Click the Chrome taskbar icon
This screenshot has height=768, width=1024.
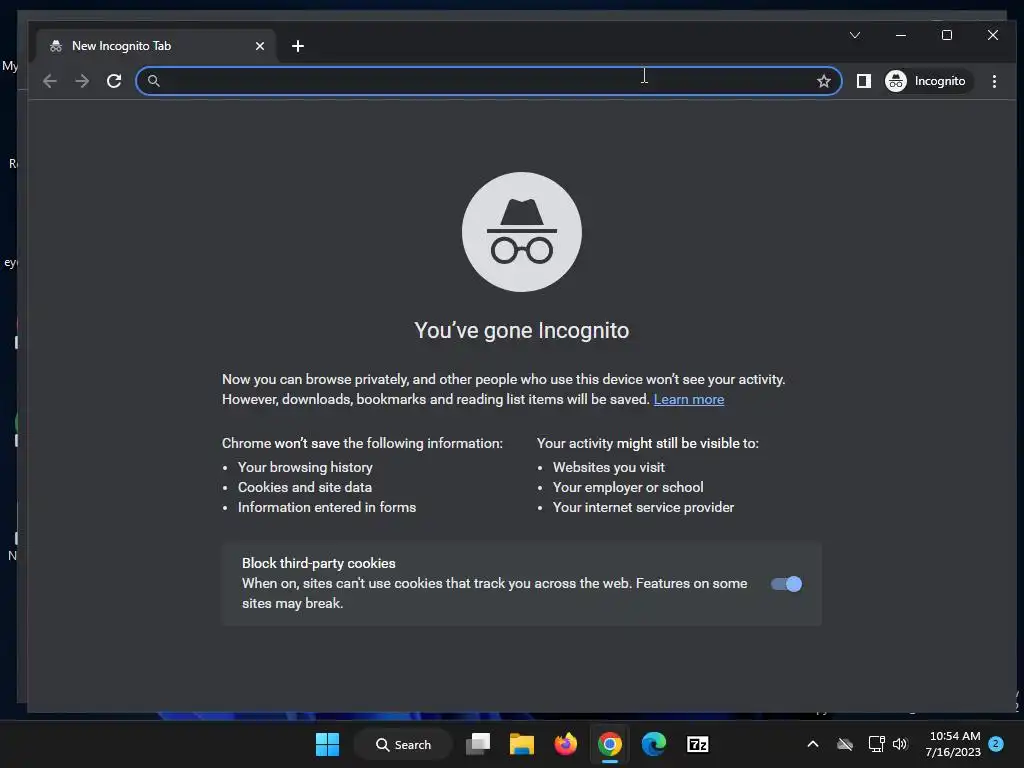tap(609, 744)
